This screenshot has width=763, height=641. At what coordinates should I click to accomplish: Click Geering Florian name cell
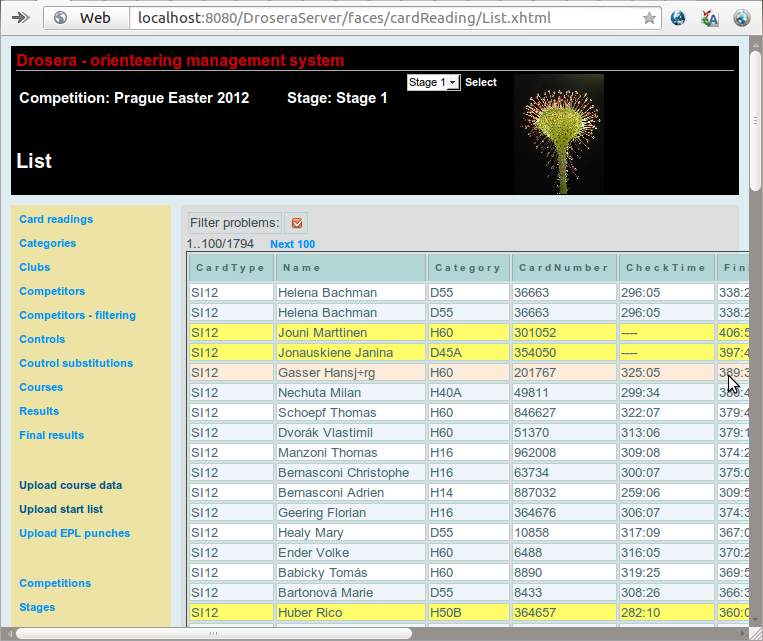(350, 513)
